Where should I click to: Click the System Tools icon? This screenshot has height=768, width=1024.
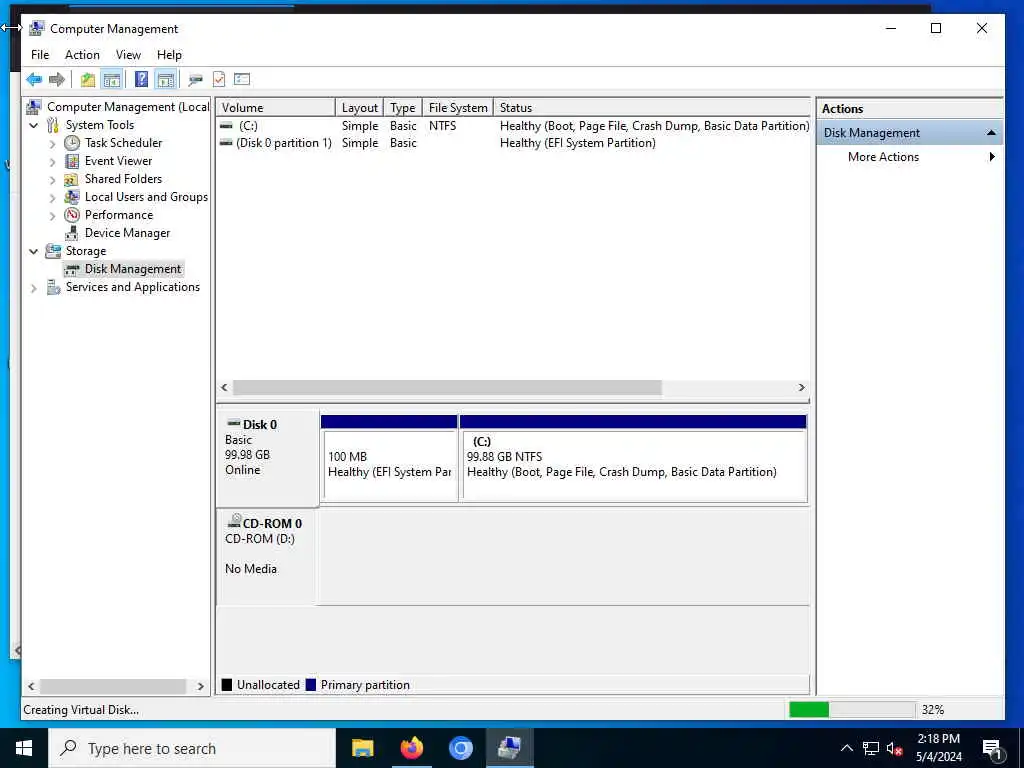(53, 125)
